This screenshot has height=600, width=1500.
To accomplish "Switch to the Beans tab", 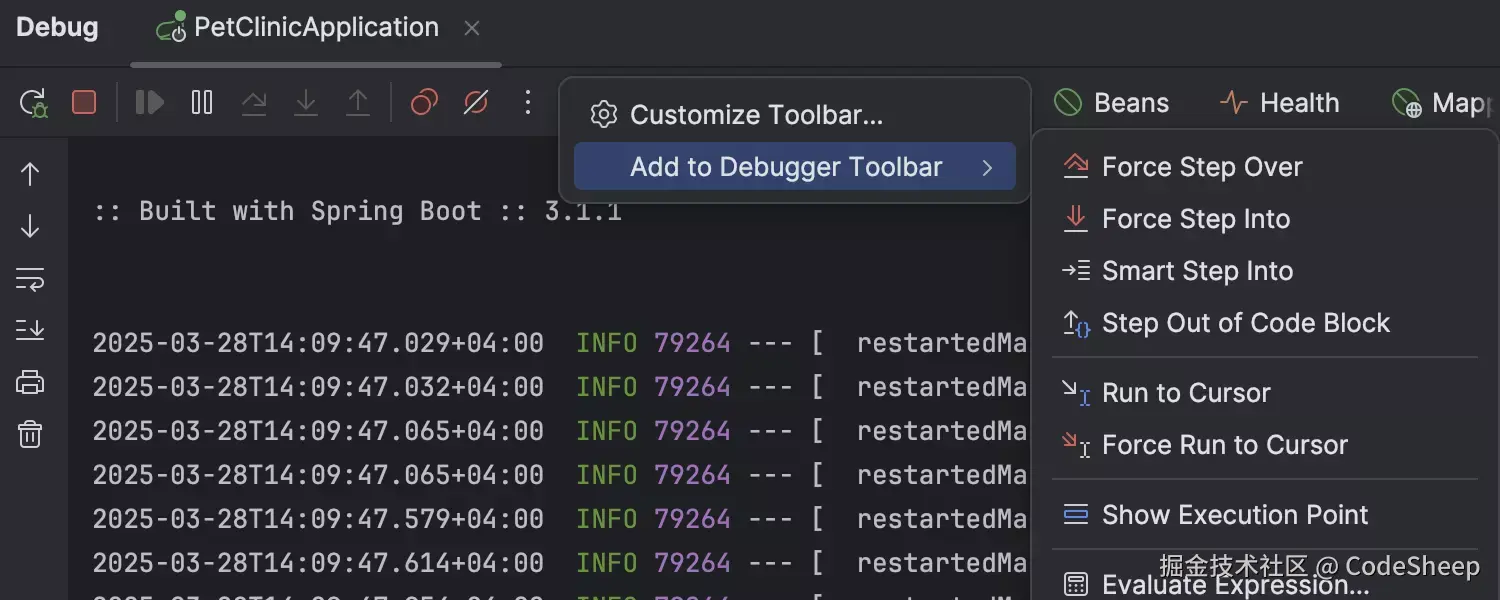I will pyautogui.click(x=1112, y=103).
